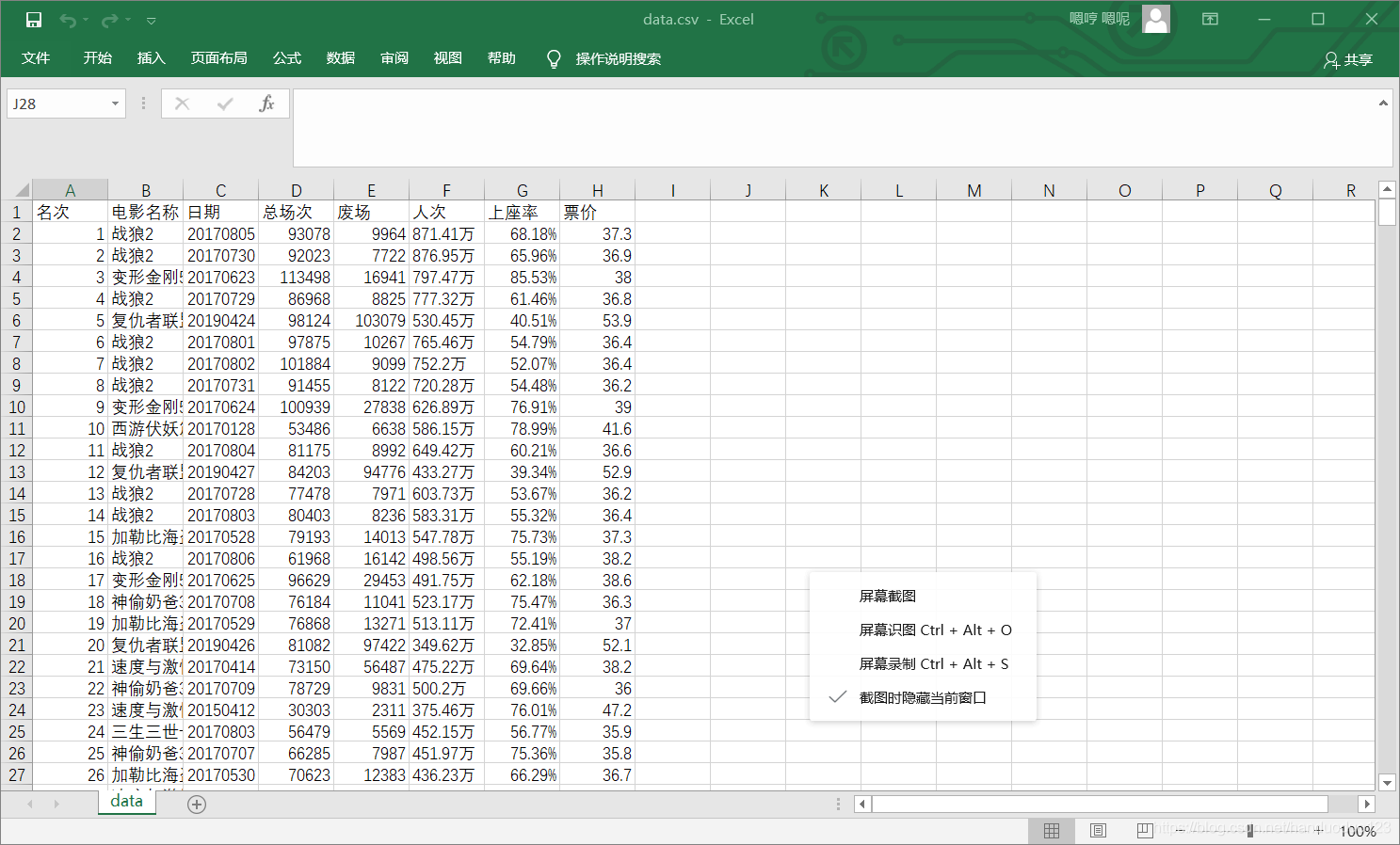Image resolution: width=1400 pixels, height=845 pixels.
Task: Expand the formula bar with the chevron
Action: pyautogui.click(x=1383, y=103)
